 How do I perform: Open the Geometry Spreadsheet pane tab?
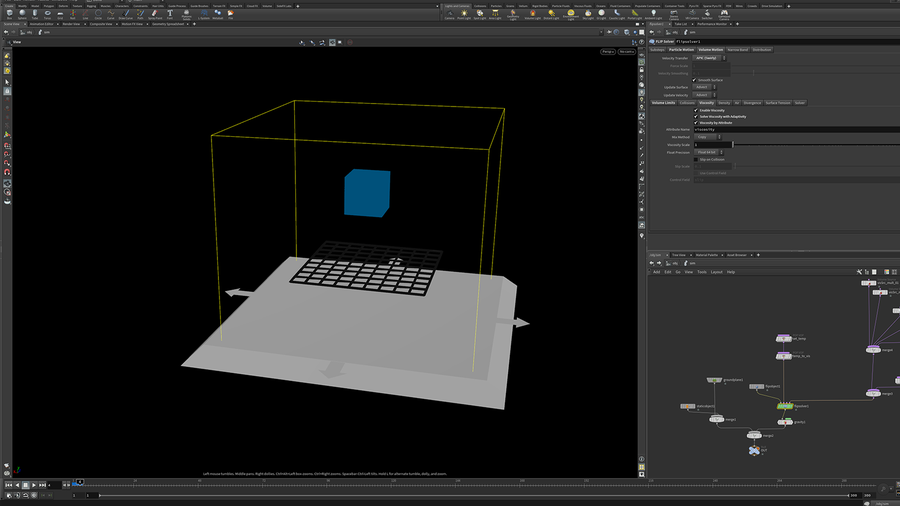168,24
